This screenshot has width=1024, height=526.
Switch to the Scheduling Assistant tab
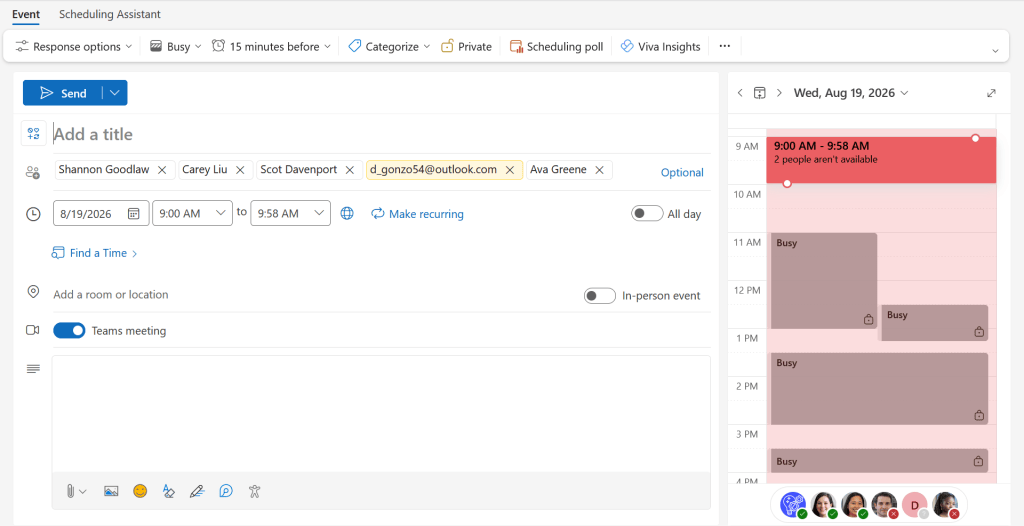[110, 14]
